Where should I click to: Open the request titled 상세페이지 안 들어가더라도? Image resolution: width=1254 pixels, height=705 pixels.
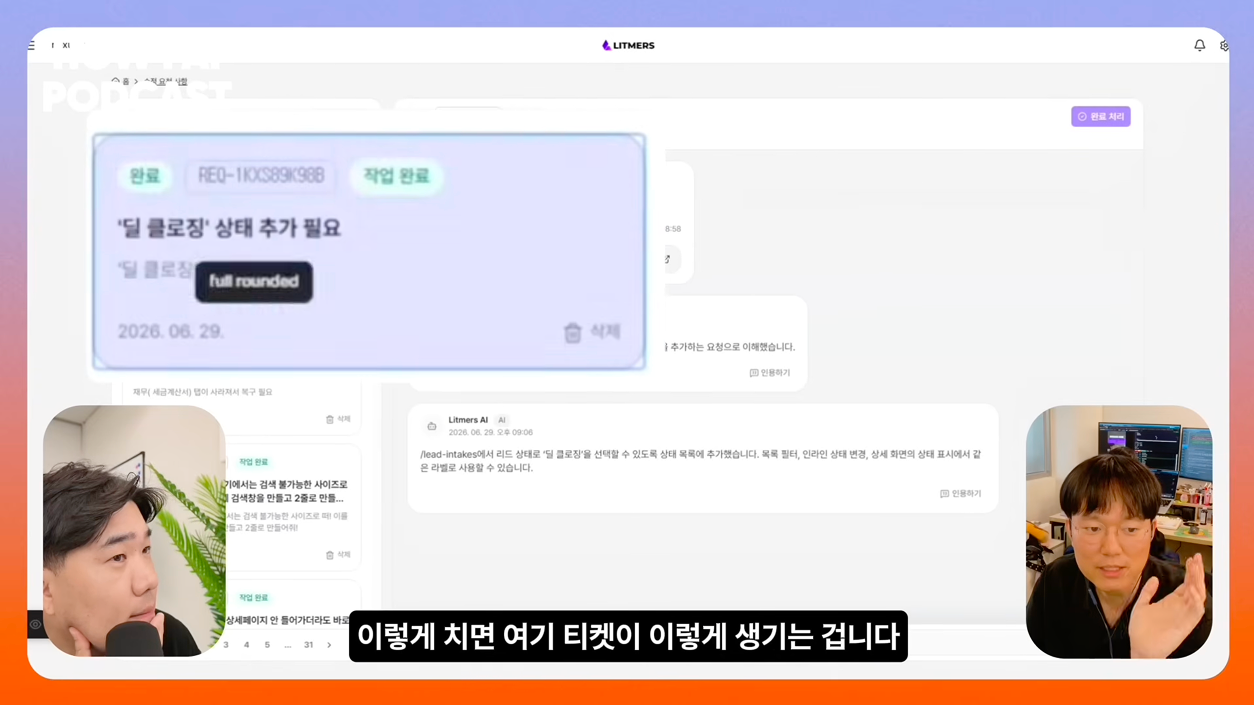[x=288, y=620]
